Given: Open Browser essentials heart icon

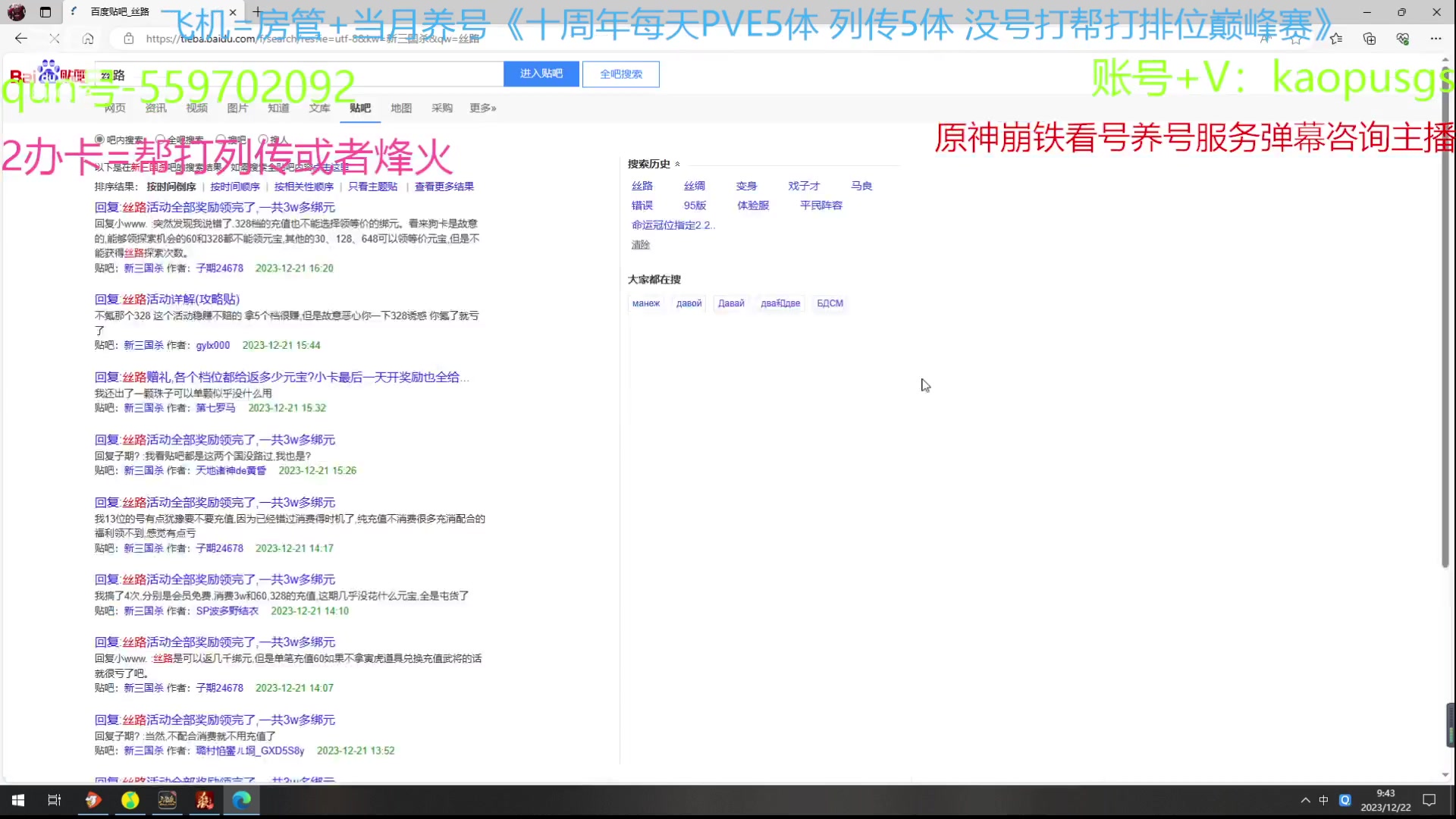Looking at the screenshot, I should [x=1402, y=38].
